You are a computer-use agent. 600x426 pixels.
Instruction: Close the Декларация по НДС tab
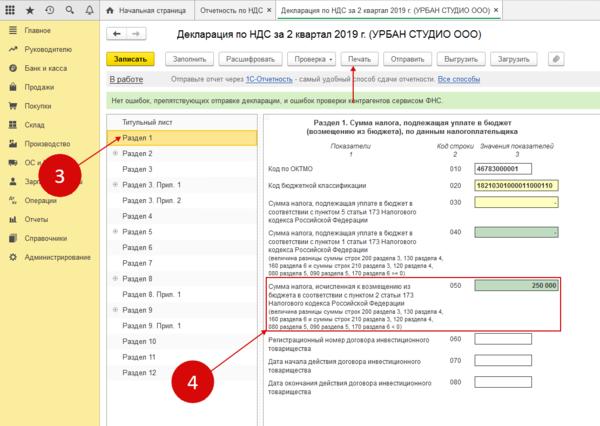tap(496, 10)
